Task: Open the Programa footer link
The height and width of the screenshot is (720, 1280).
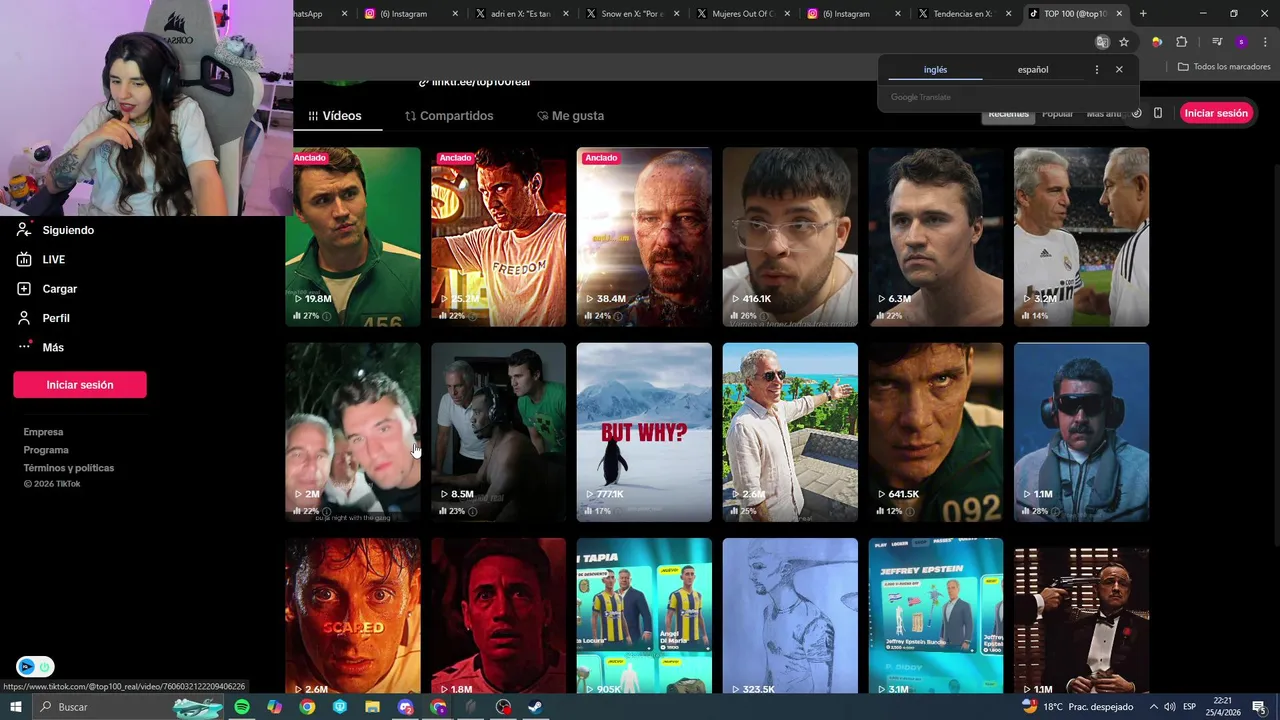Action: 46,450
